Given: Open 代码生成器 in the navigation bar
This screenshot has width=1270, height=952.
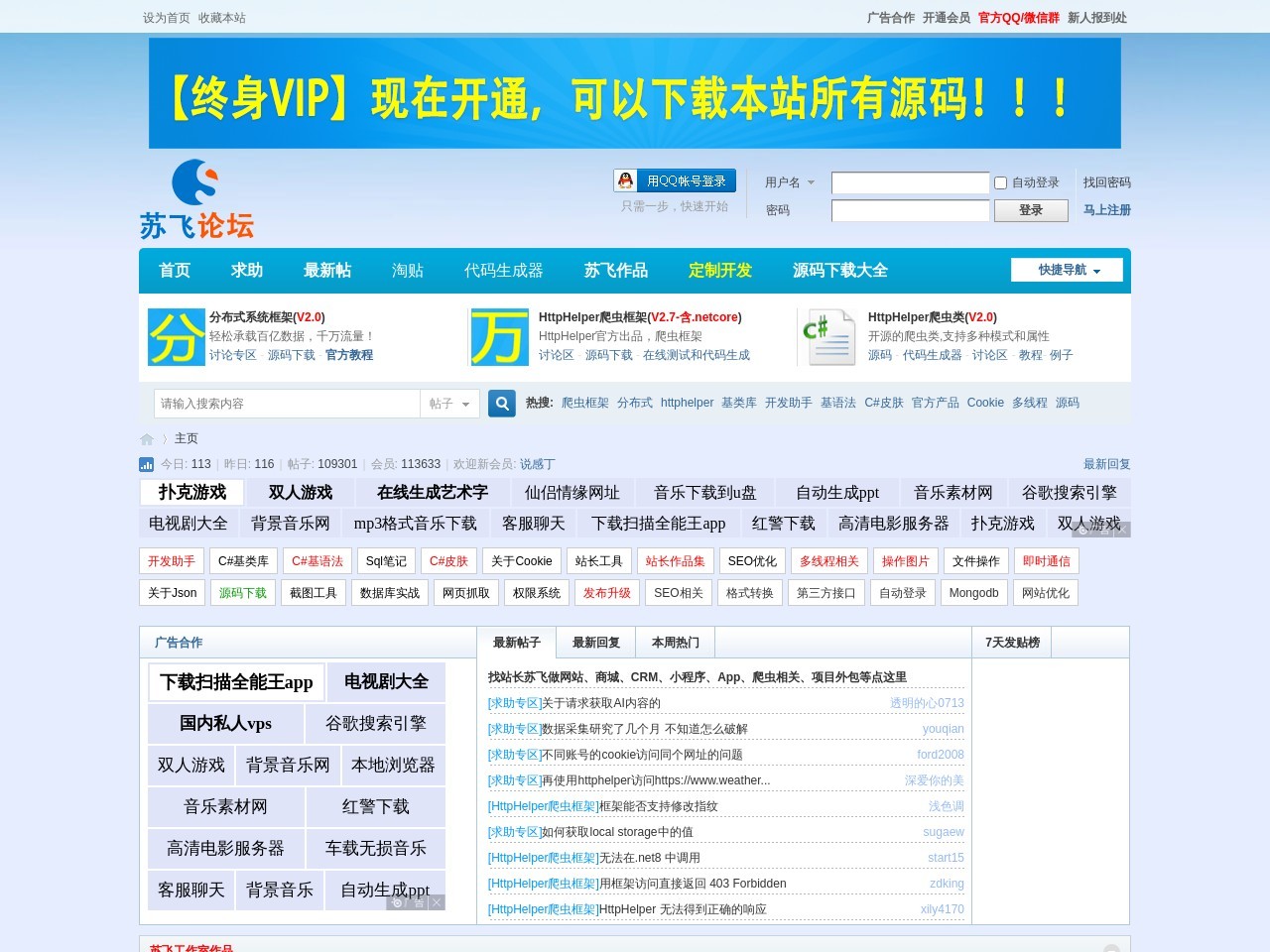Looking at the screenshot, I should [504, 270].
